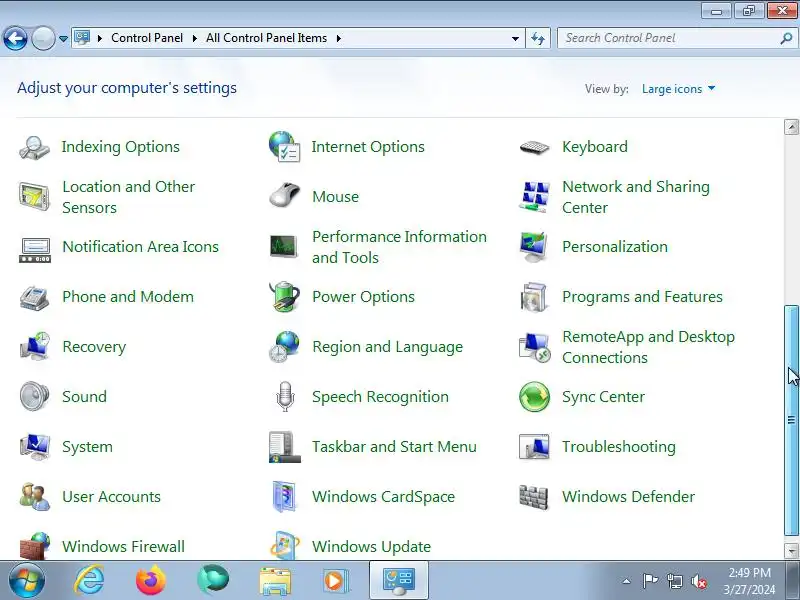The height and width of the screenshot is (600, 800).
Task: Click the vertical scrollbar thumb
Action: (x=791, y=420)
